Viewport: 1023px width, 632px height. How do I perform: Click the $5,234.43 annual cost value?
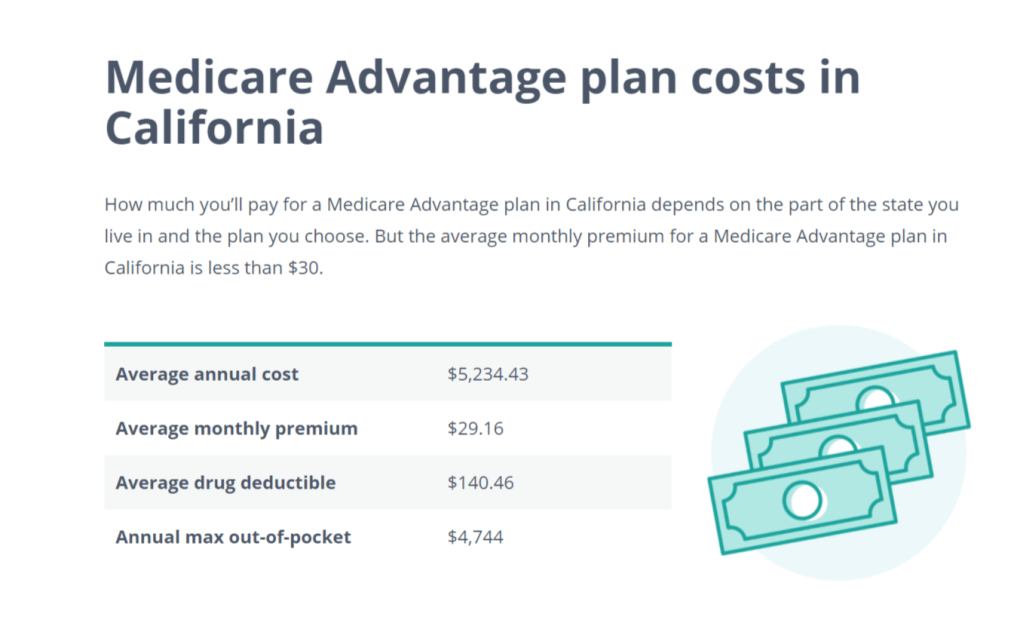(x=488, y=375)
